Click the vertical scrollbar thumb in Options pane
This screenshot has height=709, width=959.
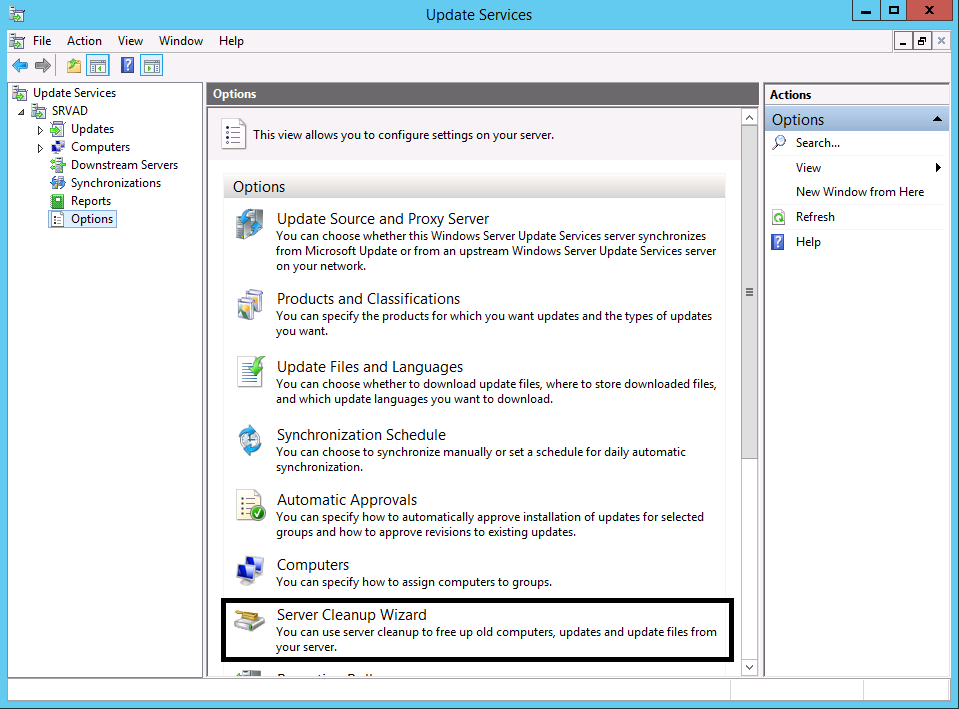click(749, 292)
